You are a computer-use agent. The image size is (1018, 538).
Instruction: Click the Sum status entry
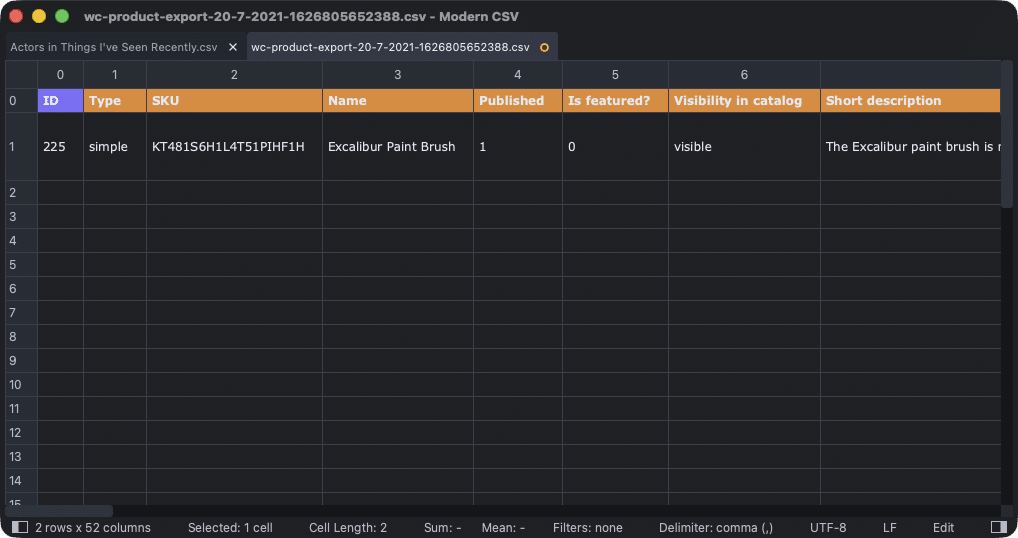pyautogui.click(x=443, y=528)
